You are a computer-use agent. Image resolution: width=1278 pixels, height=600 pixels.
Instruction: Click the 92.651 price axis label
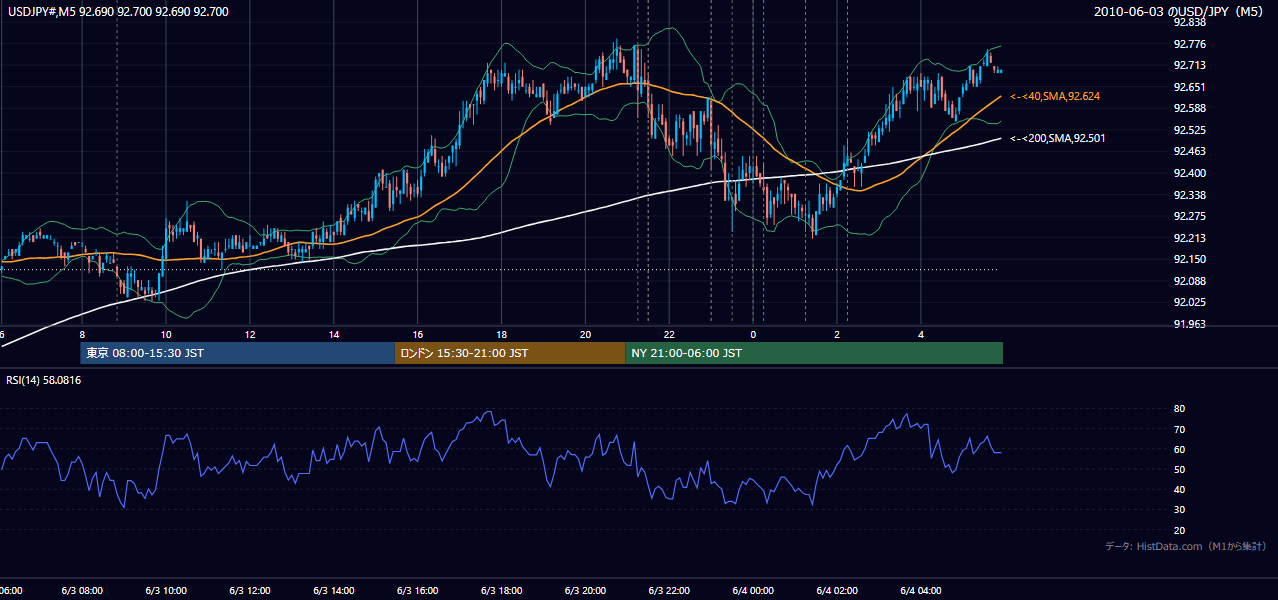tap(1190, 87)
